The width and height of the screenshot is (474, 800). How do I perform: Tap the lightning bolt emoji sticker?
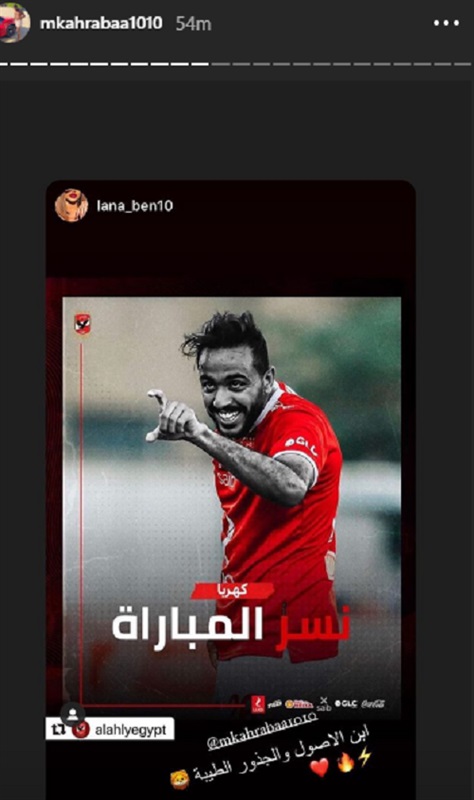click(365, 758)
